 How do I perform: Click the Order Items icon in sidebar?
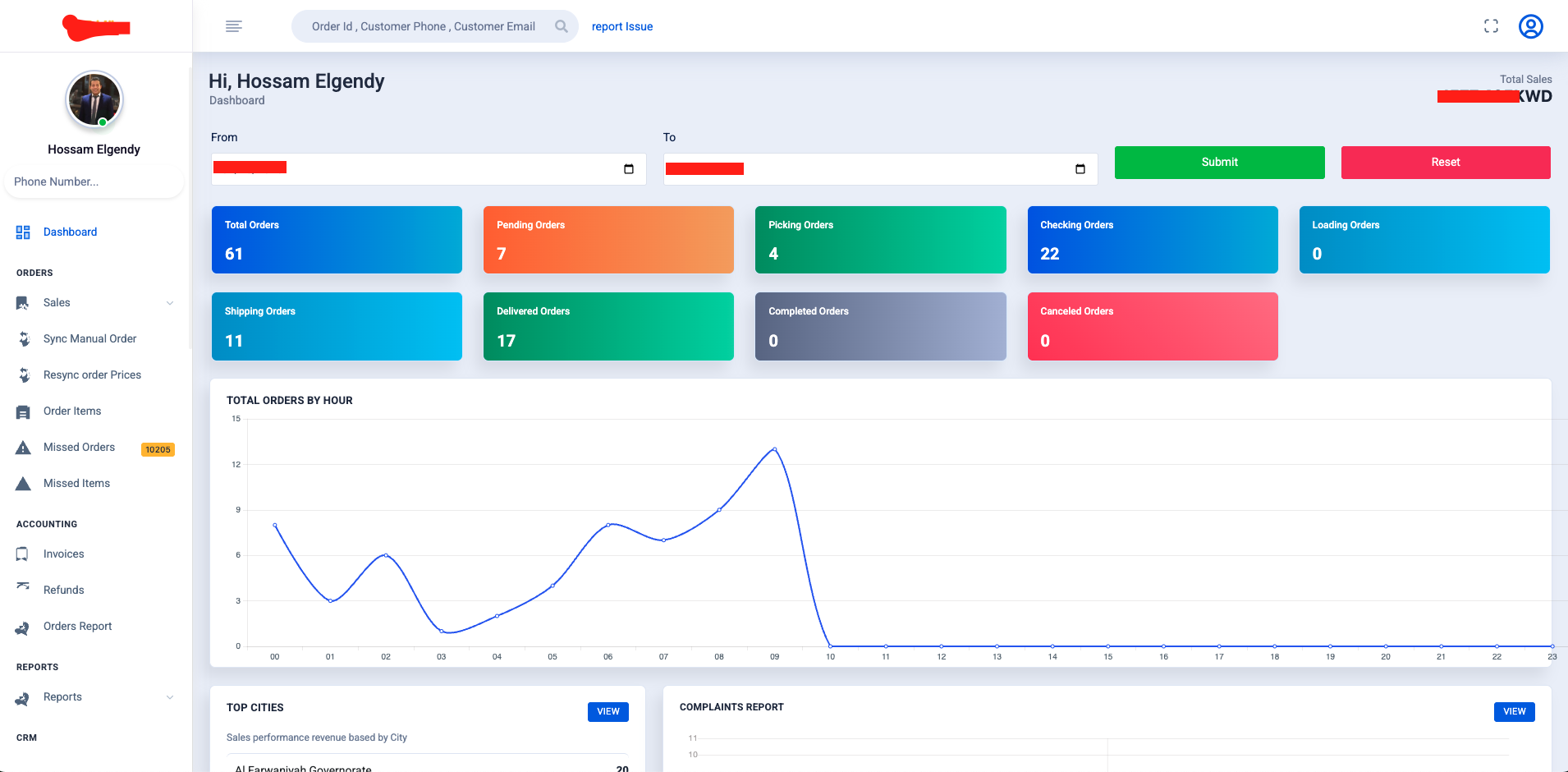click(23, 411)
